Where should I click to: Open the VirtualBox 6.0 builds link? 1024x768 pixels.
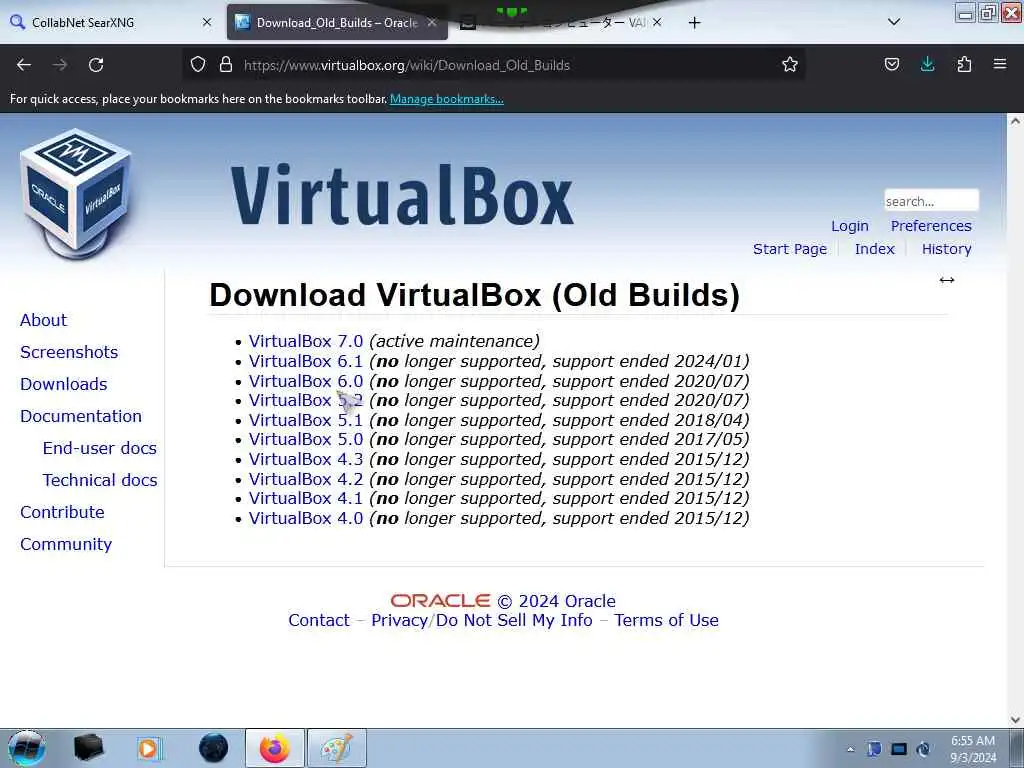[306, 381]
